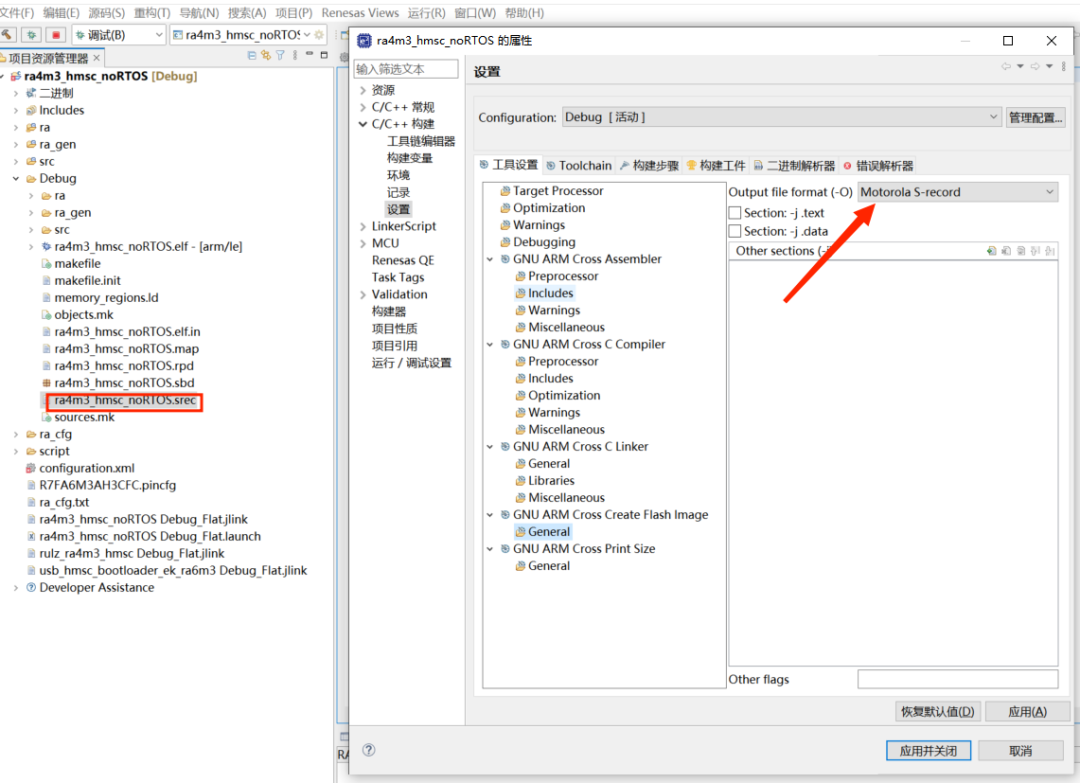Toggle link with editor icon in project explorer

pyautogui.click(x=266, y=56)
